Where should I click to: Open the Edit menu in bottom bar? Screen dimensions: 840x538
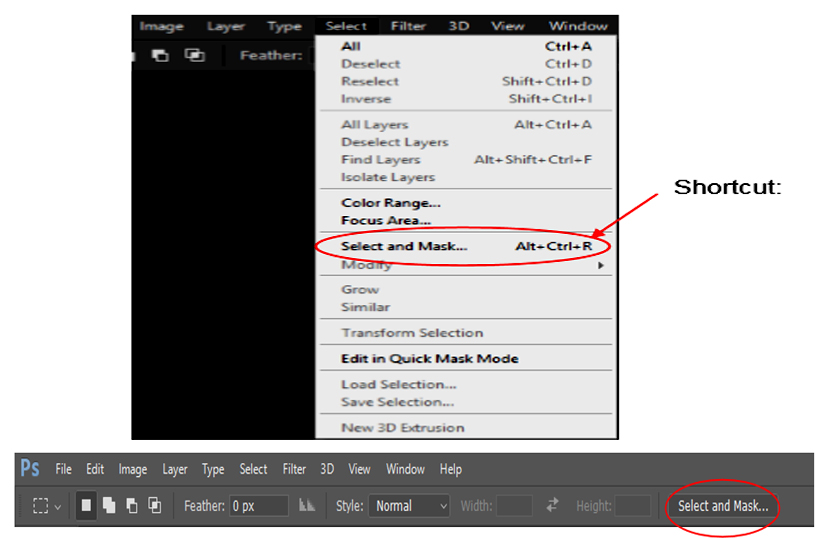(x=95, y=469)
